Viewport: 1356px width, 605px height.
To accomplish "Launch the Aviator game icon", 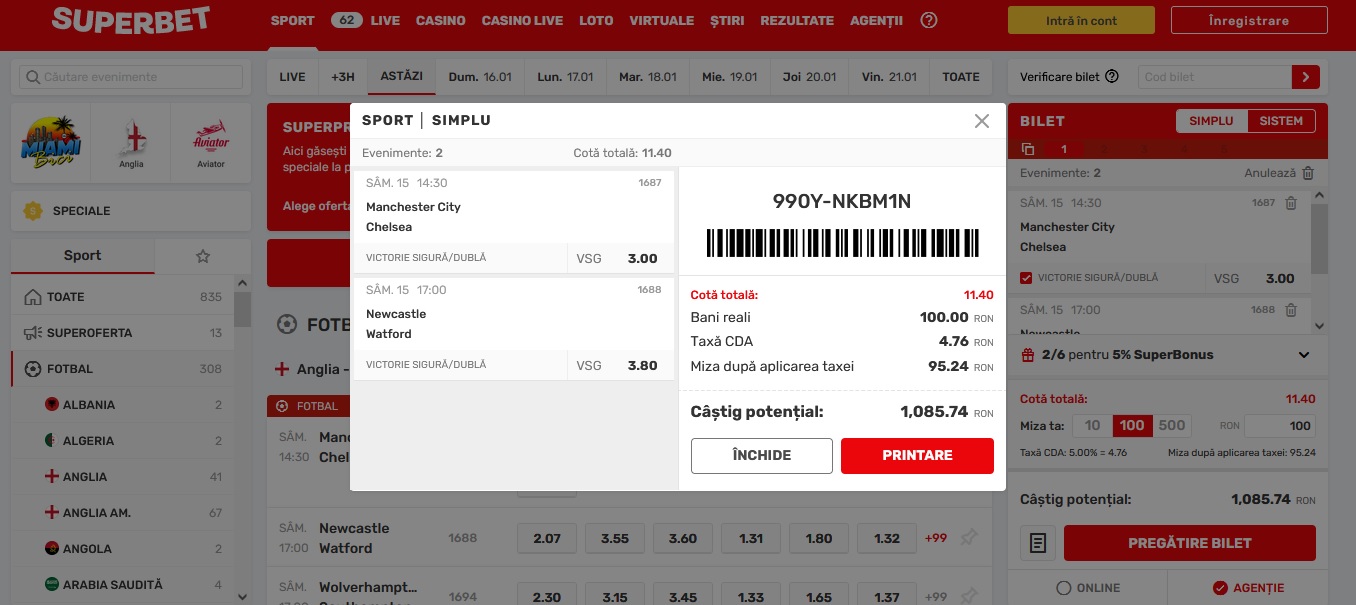I will pos(211,138).
